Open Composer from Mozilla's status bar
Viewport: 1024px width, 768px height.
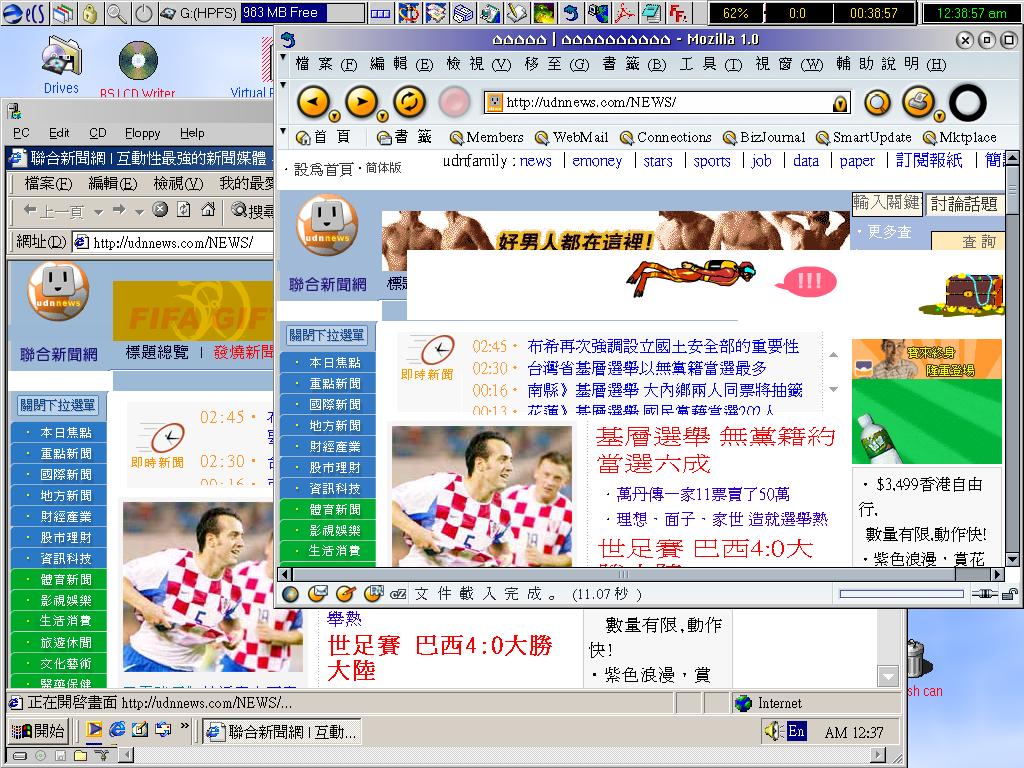[x=345, y=594]
